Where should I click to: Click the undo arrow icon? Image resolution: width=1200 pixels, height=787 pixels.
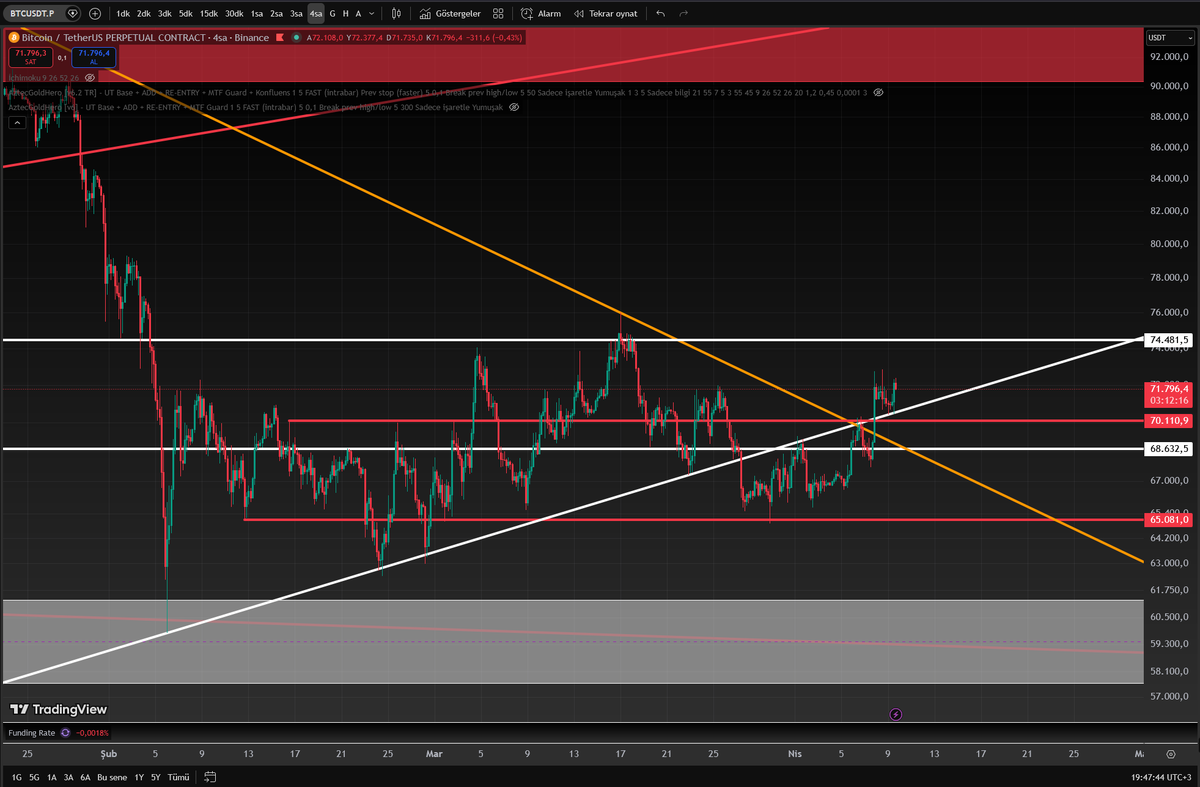660,14
